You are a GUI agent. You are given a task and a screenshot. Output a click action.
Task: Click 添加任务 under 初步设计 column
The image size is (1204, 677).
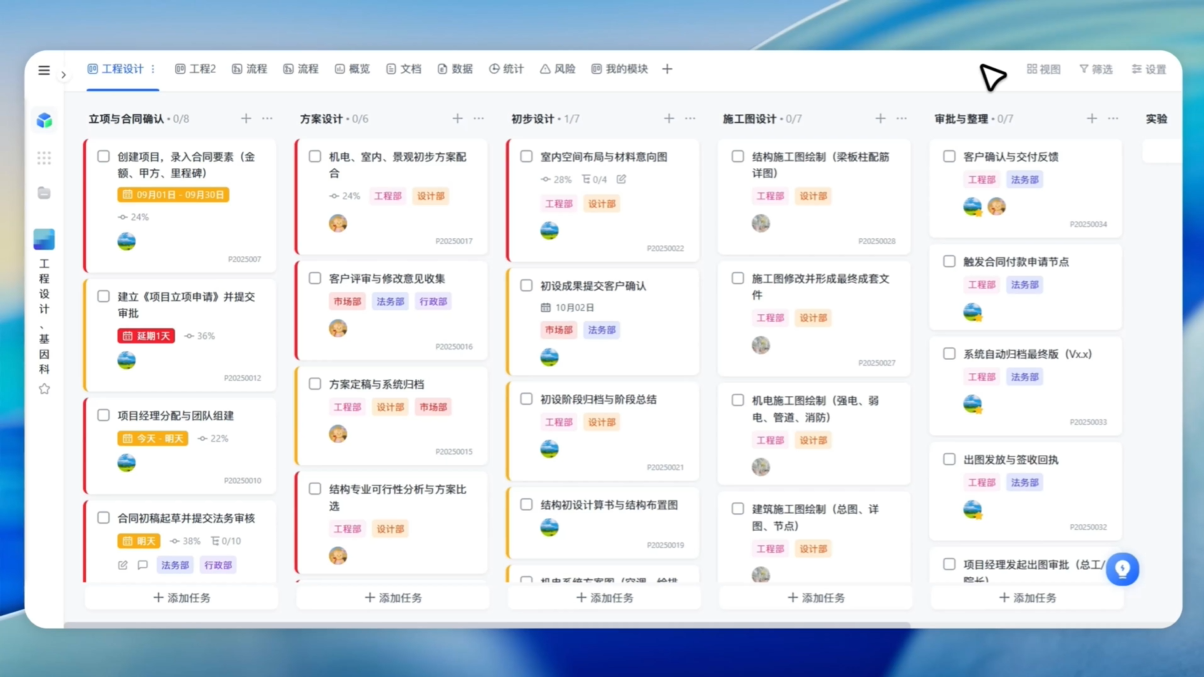coord(603,598)
